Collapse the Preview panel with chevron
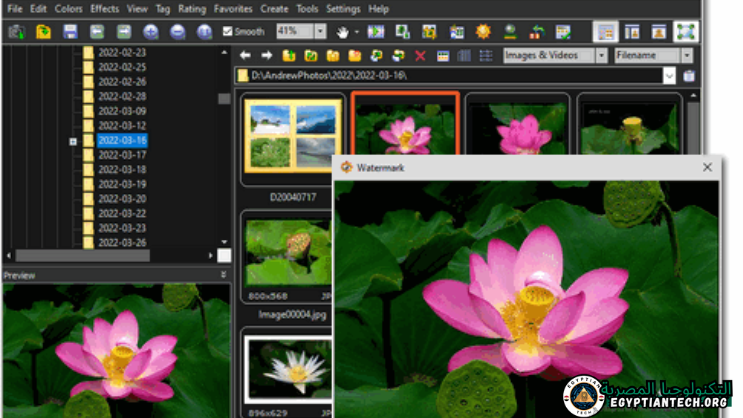 (x=223, y=274)
